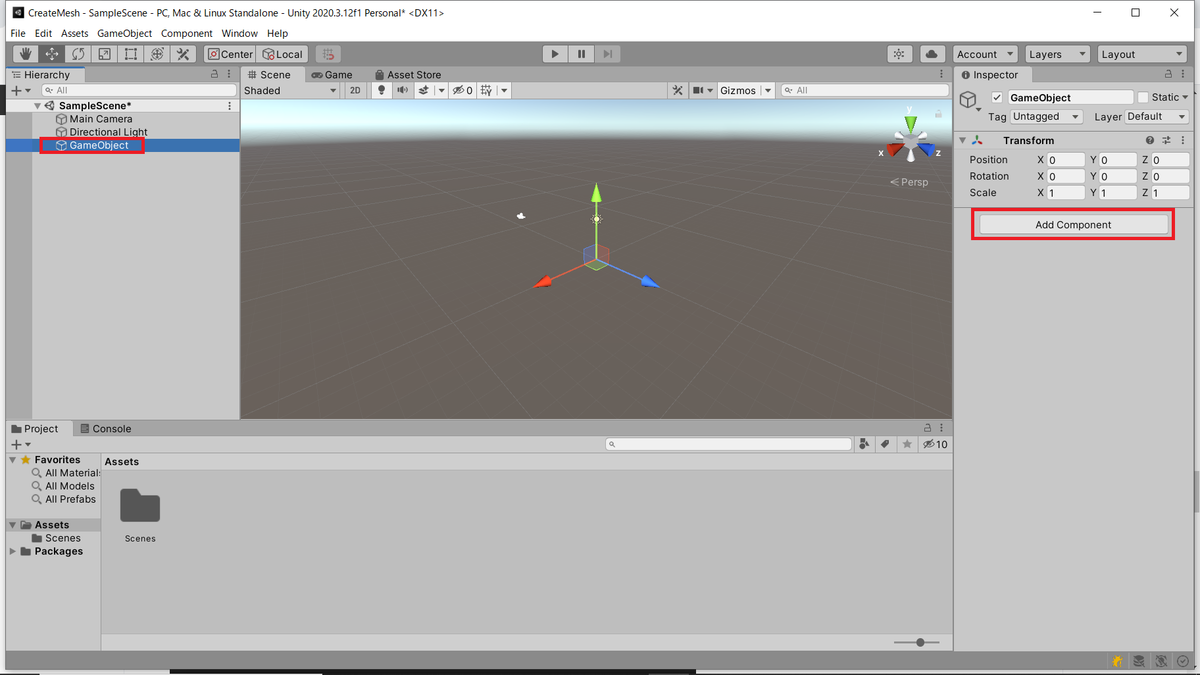
Task: Toggle scene effects with the layers icon
Action: coord(424,90)
